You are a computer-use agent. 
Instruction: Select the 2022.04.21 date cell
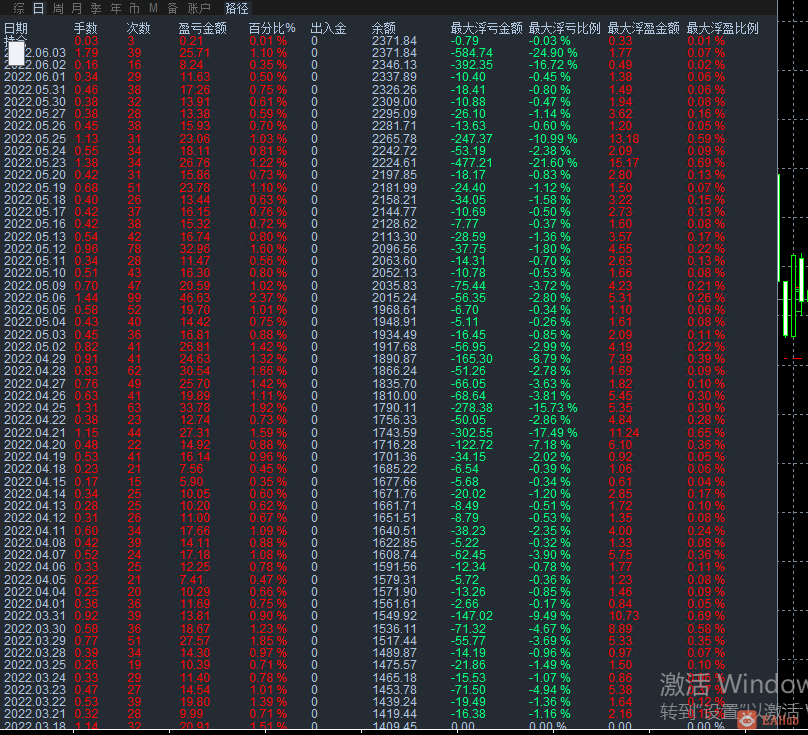coord(35,432)
